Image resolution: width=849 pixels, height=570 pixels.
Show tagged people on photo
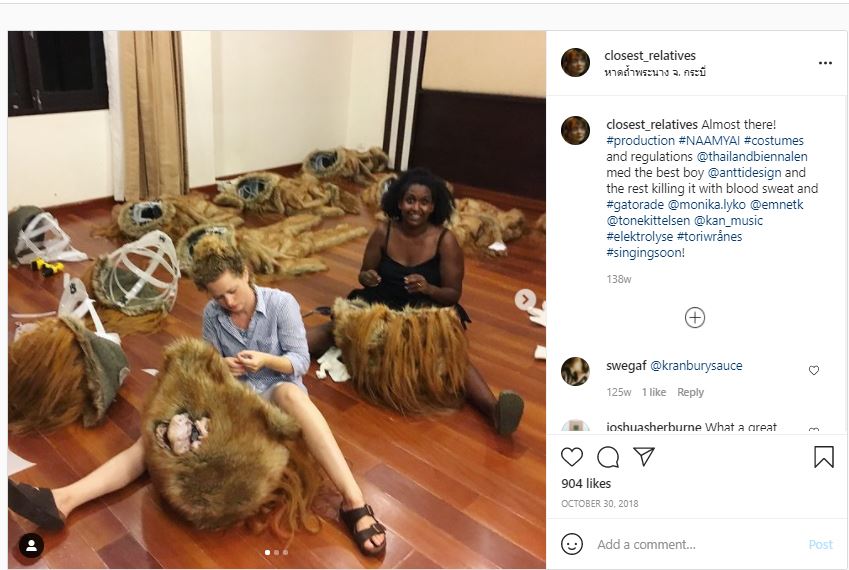[31, 546]
